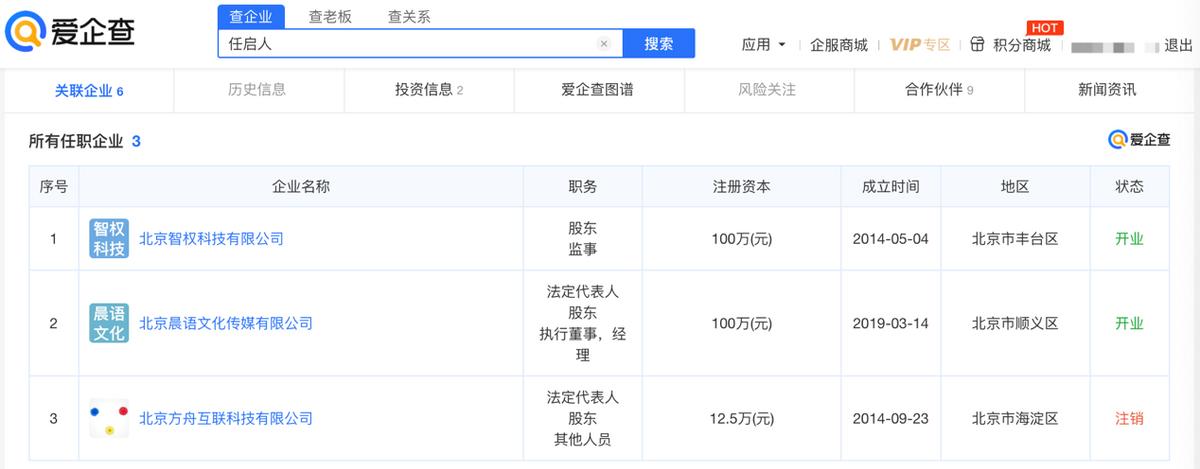Open 北京方舟互联科技有限公司 company link
The width and height of the screenshot is (1200, 469).
click(226, 418)
